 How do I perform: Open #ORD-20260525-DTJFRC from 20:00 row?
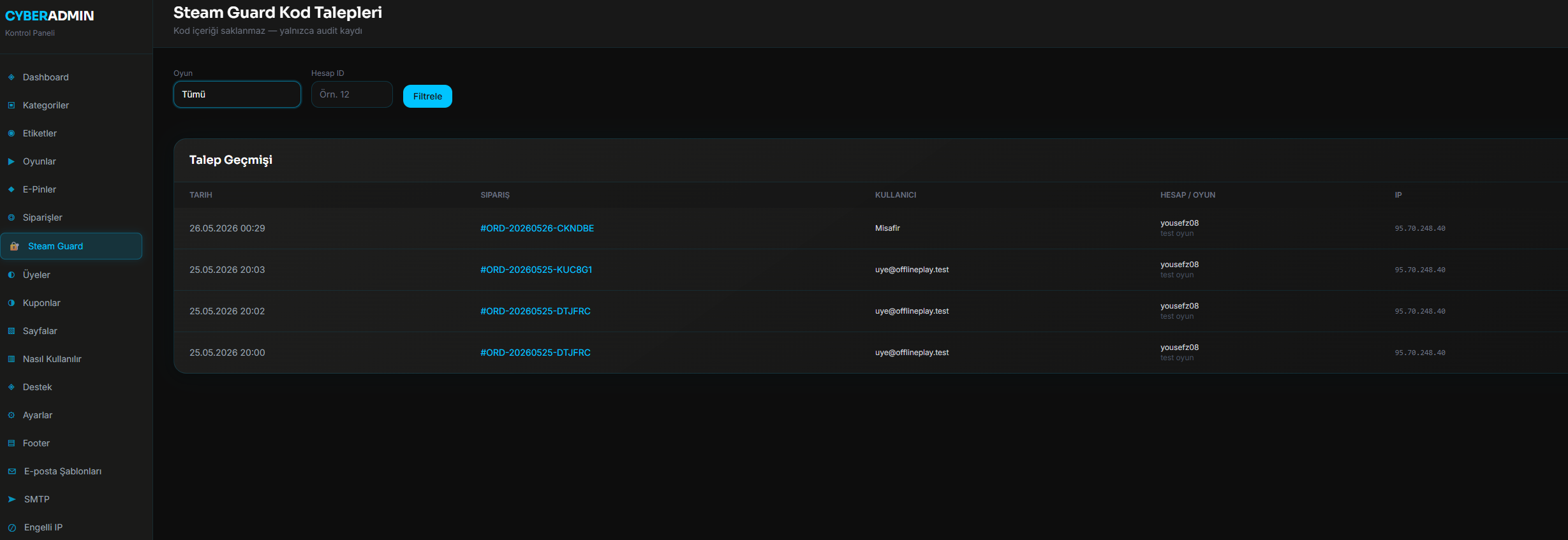coord(535,353)
